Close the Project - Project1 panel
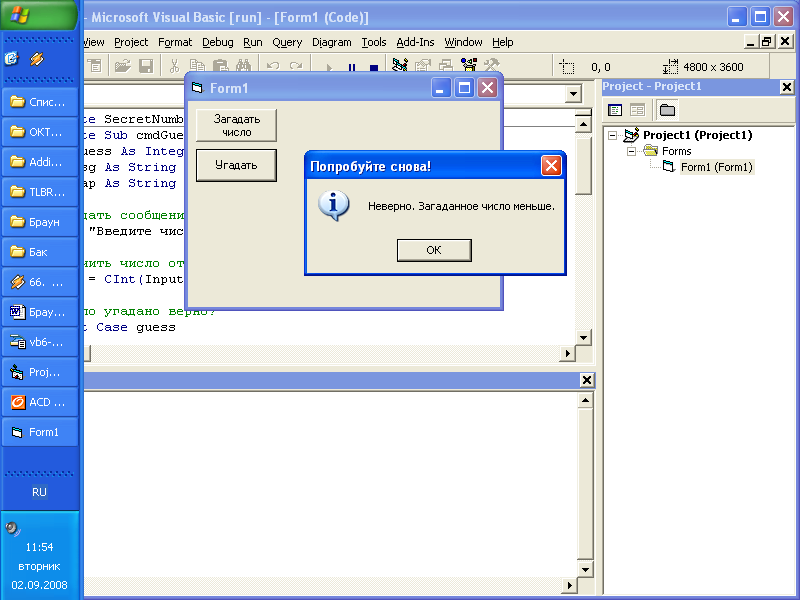Screen dimensions: 800x600 787,87
